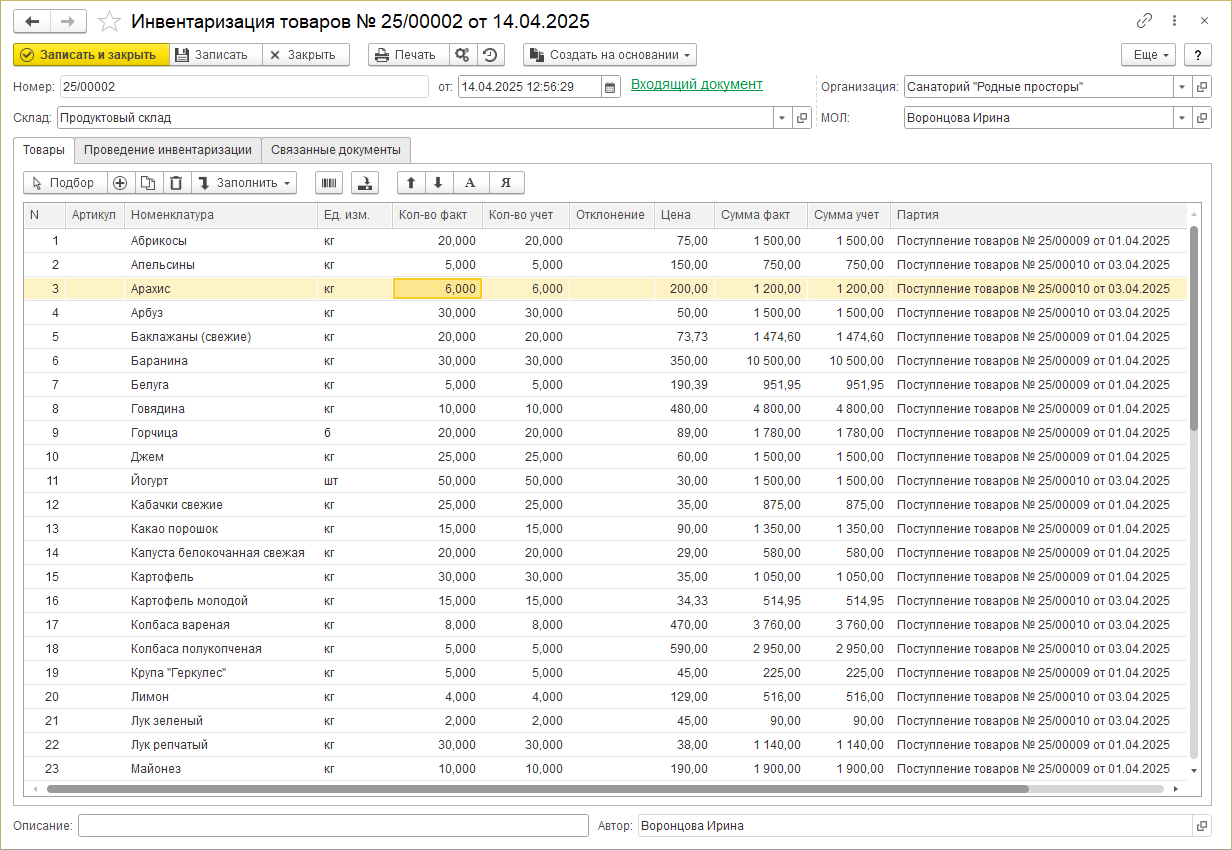Switch to 'Проведение инвентаризации' tab
The height and width of the screenshot is (850, 1232).
pos(167,150)
